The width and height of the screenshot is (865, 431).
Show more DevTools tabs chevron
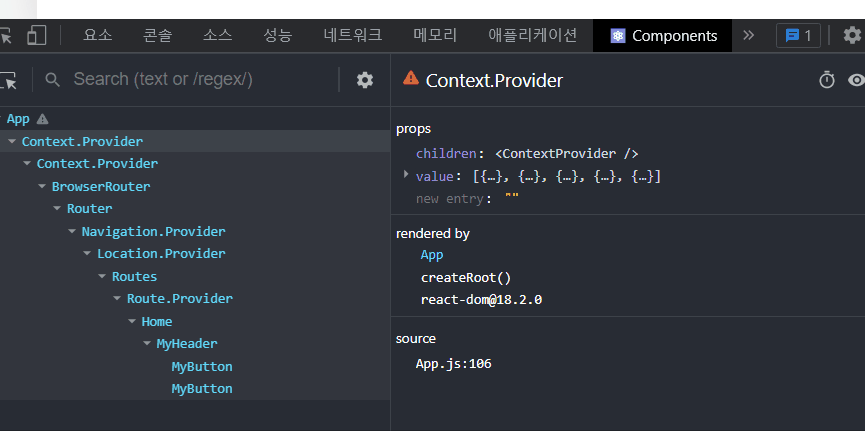(748, 35)
